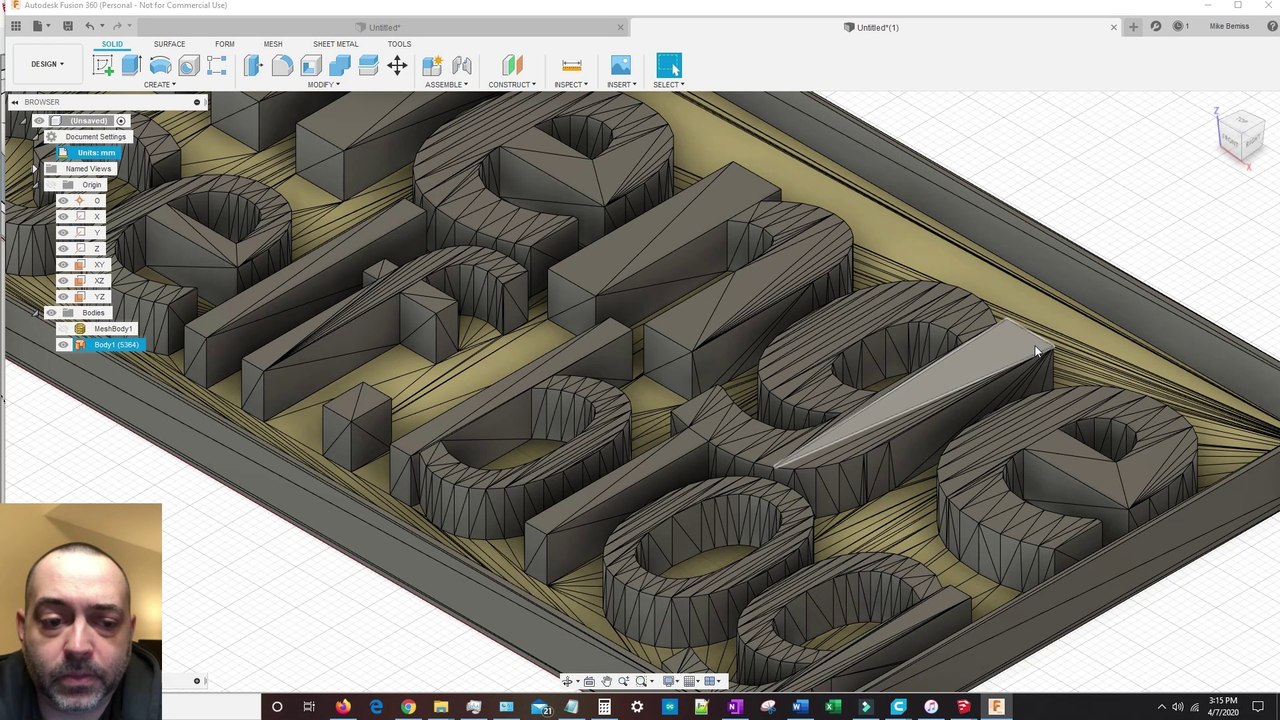Hide Body1 (5364) via its eye icon

click(x=63, y=345)
